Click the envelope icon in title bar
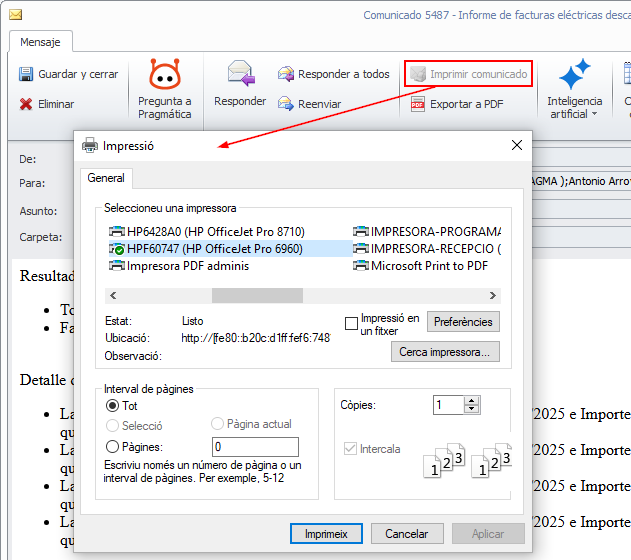This screenshot has width=631, height=560. tap(15, 15)
